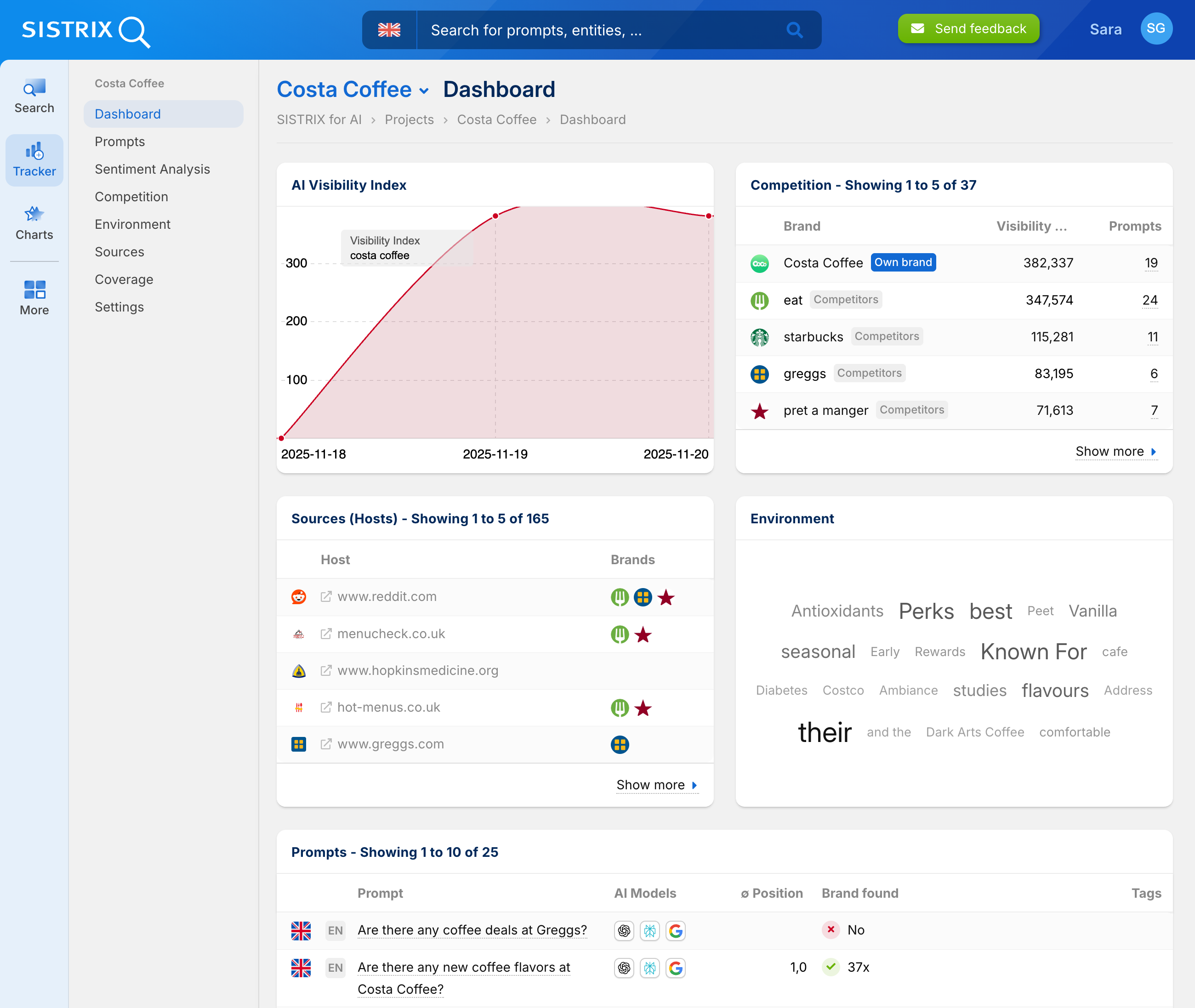This screenshot has width=1195, height=1008.
Task: Open the Charts panel from the sidebar
Action: (x=34, y=223)
